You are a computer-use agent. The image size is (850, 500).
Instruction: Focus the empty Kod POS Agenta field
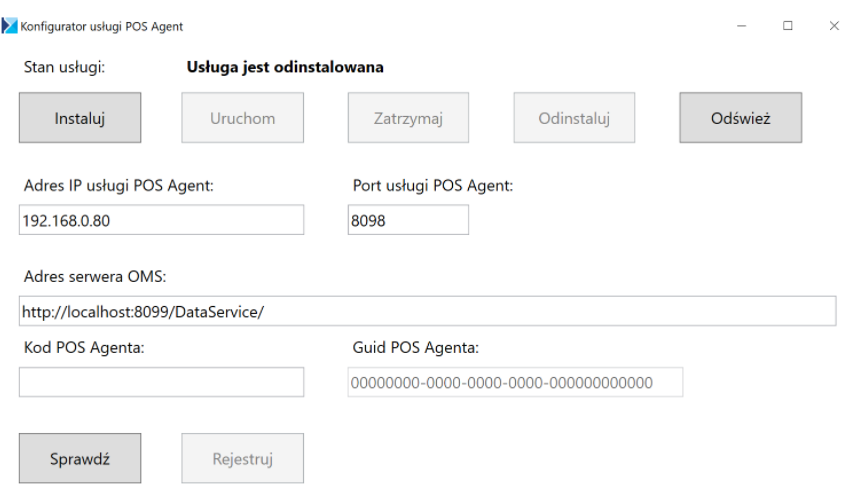(x=161, y=382)
